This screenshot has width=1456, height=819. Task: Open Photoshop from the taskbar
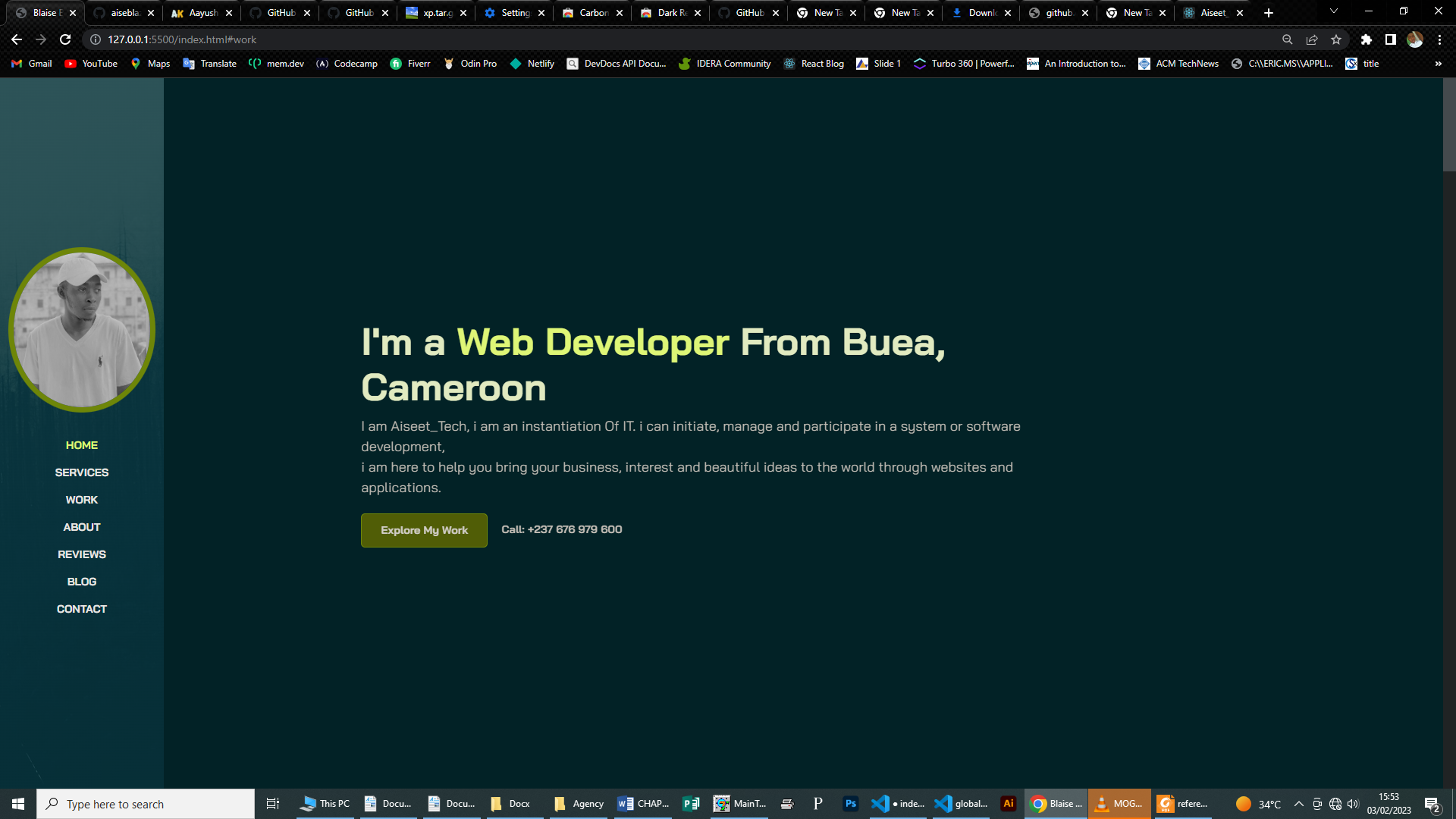tap(850, 804)
